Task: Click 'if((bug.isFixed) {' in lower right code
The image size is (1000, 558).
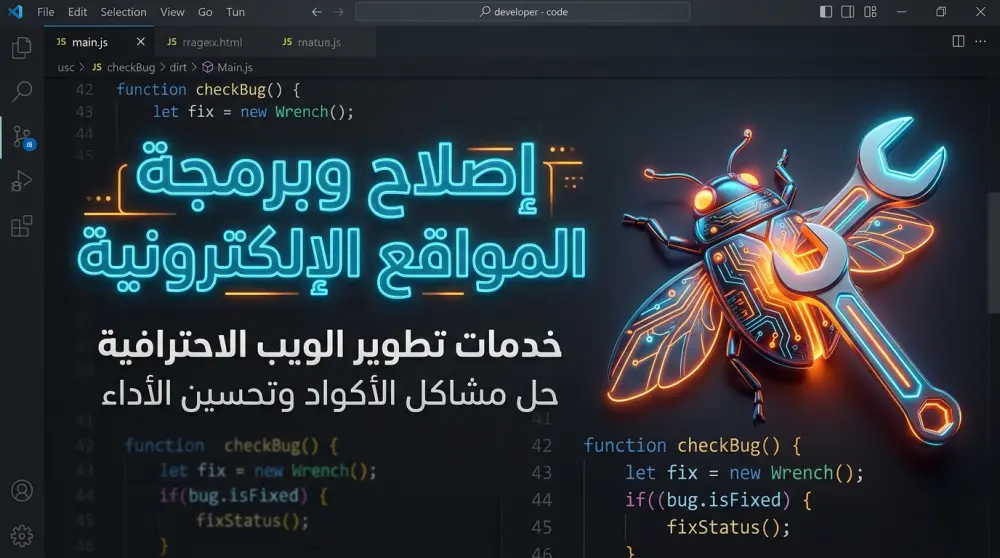Action: (x=718, y=500)
